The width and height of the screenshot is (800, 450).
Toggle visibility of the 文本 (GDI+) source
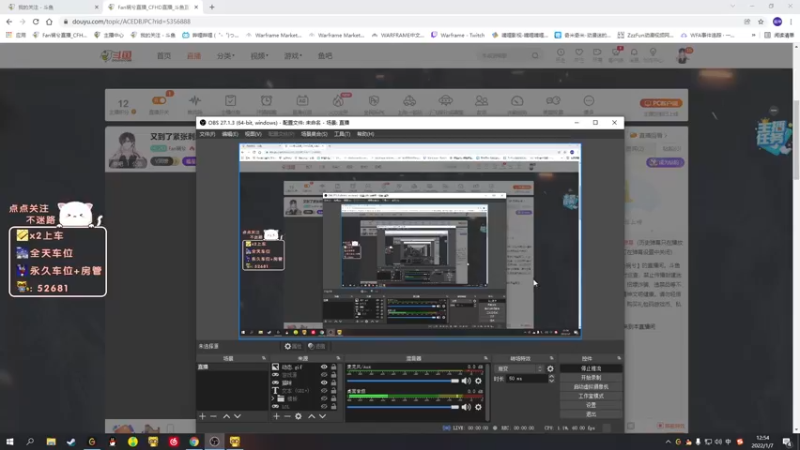pos(324,391)
